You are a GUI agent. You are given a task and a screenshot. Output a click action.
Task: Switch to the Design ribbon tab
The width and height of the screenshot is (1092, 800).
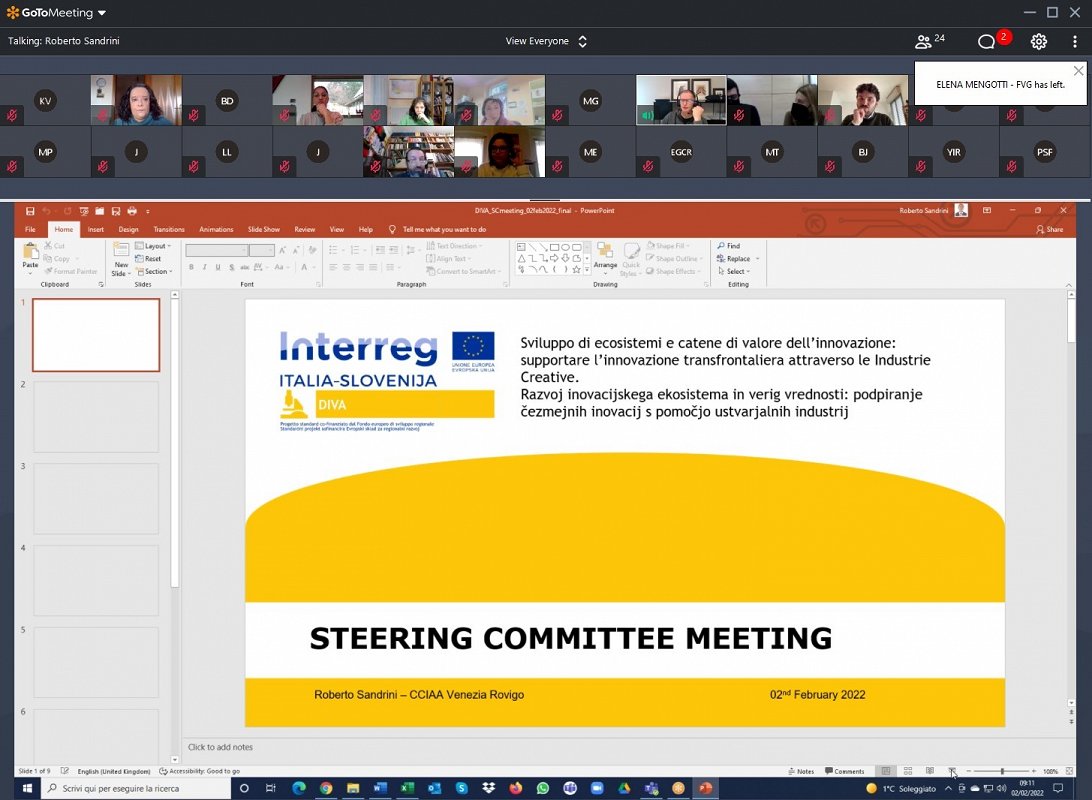(x=128, y=229)
